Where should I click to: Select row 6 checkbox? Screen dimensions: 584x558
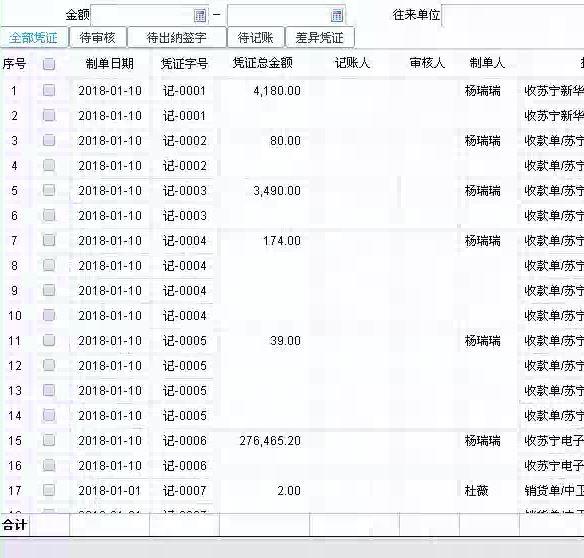point(49,215)
